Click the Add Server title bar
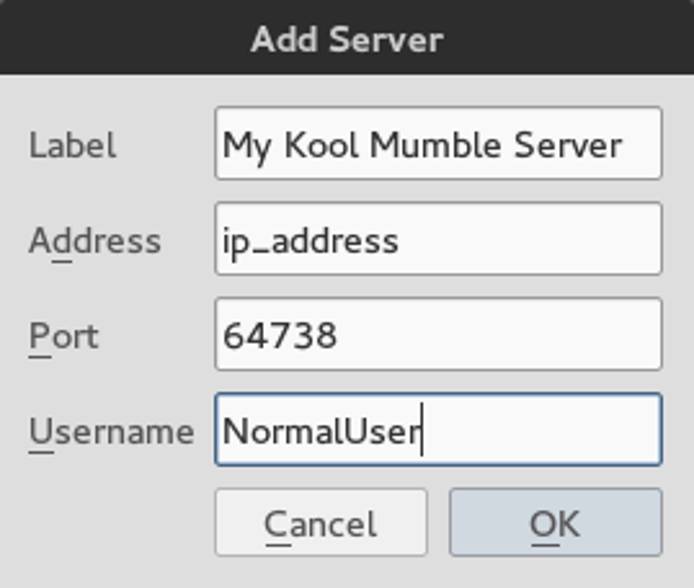 (x=347, y=38)
